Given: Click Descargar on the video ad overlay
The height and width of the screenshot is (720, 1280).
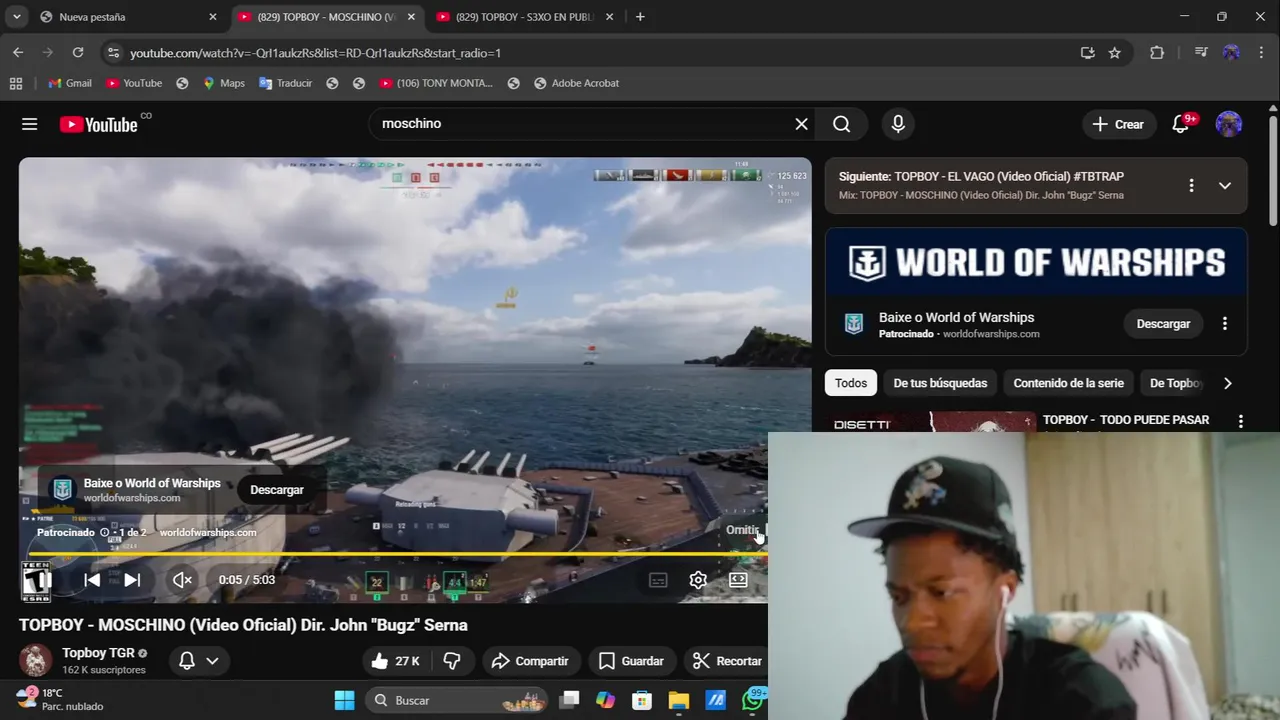Looking at the screenshot, I should [x=277, y=490].
